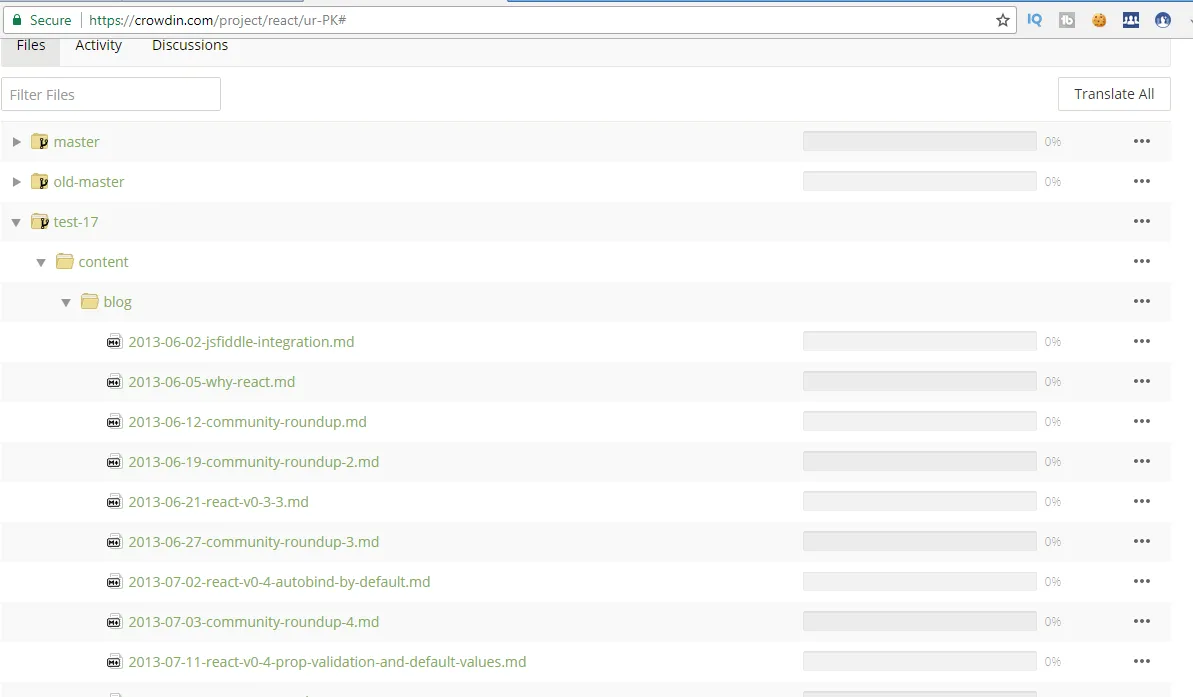Image resolution: width=1193 pixels, height=697 pixels.
Task: Open 2013-06-05-why-react.md file
Action: (212, 382)
